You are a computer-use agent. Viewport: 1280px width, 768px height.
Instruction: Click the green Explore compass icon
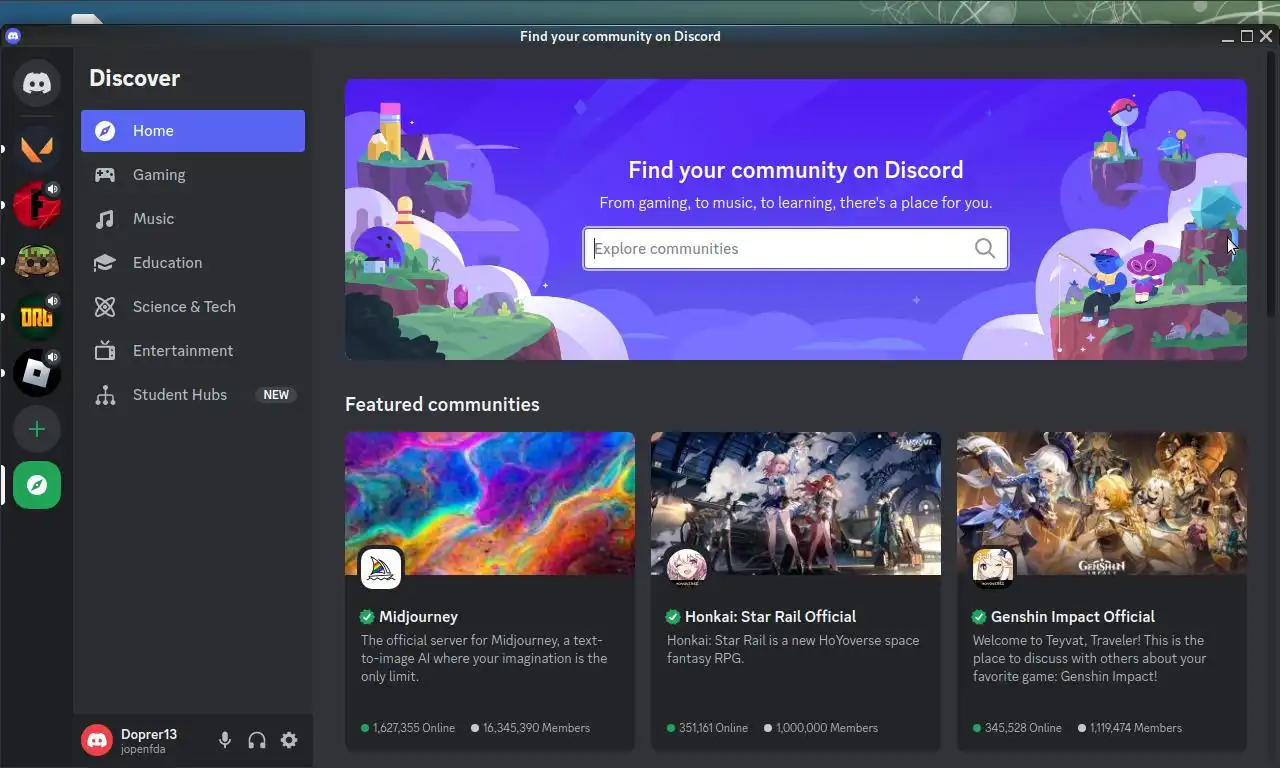pyautogui.click(x=37, y=485)
